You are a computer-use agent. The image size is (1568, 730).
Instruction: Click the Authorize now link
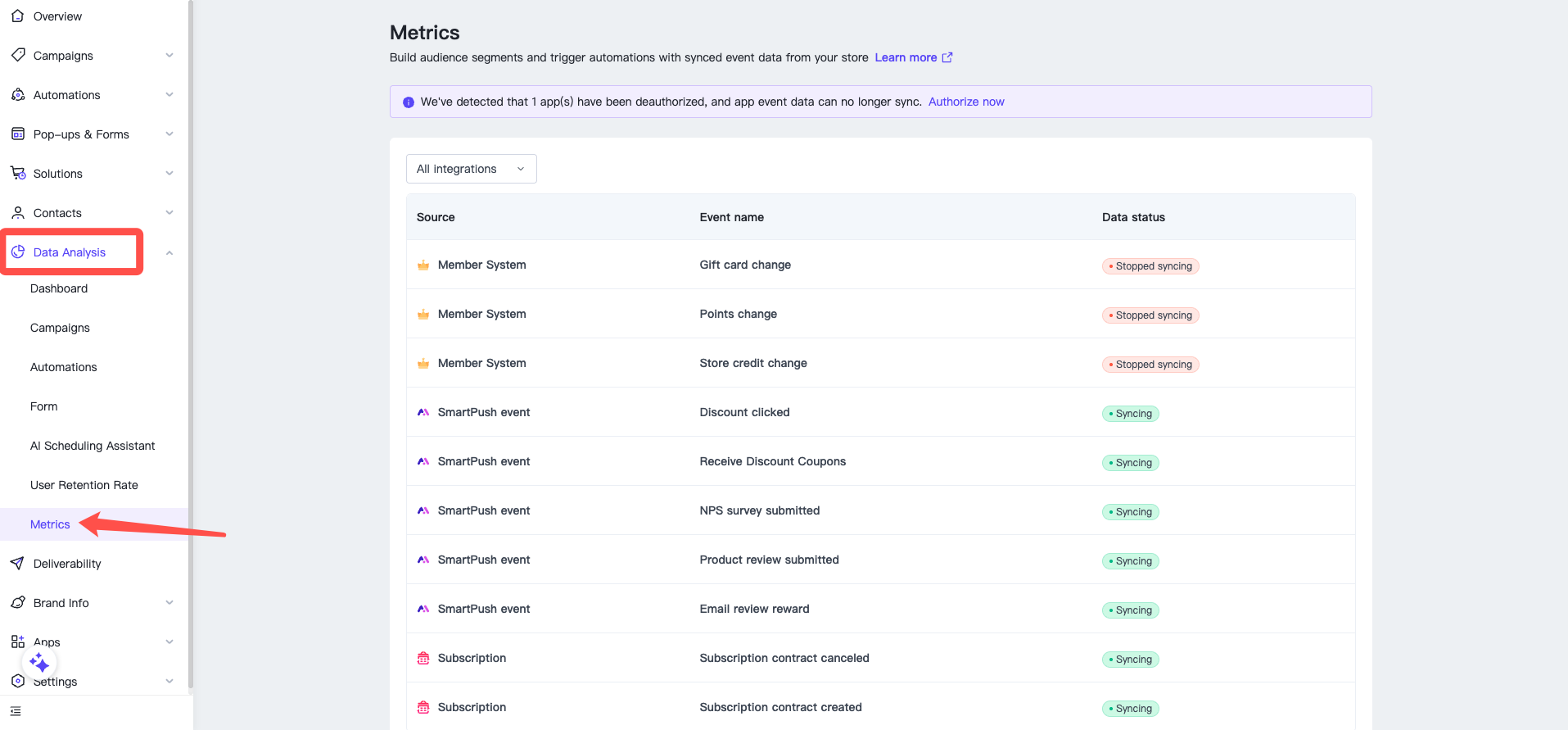(966, 102)
